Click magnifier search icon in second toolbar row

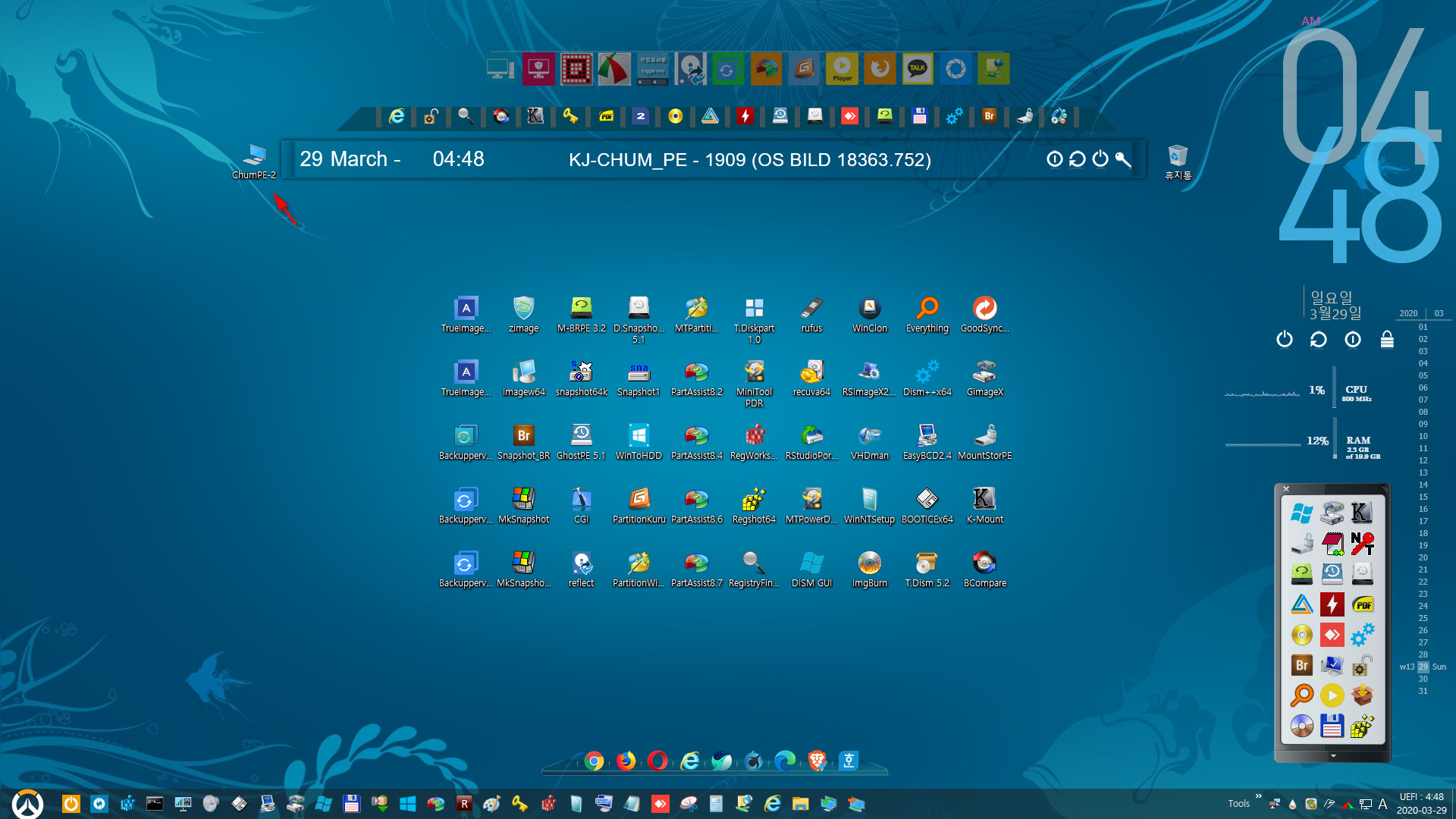click(x=466, y=116)
